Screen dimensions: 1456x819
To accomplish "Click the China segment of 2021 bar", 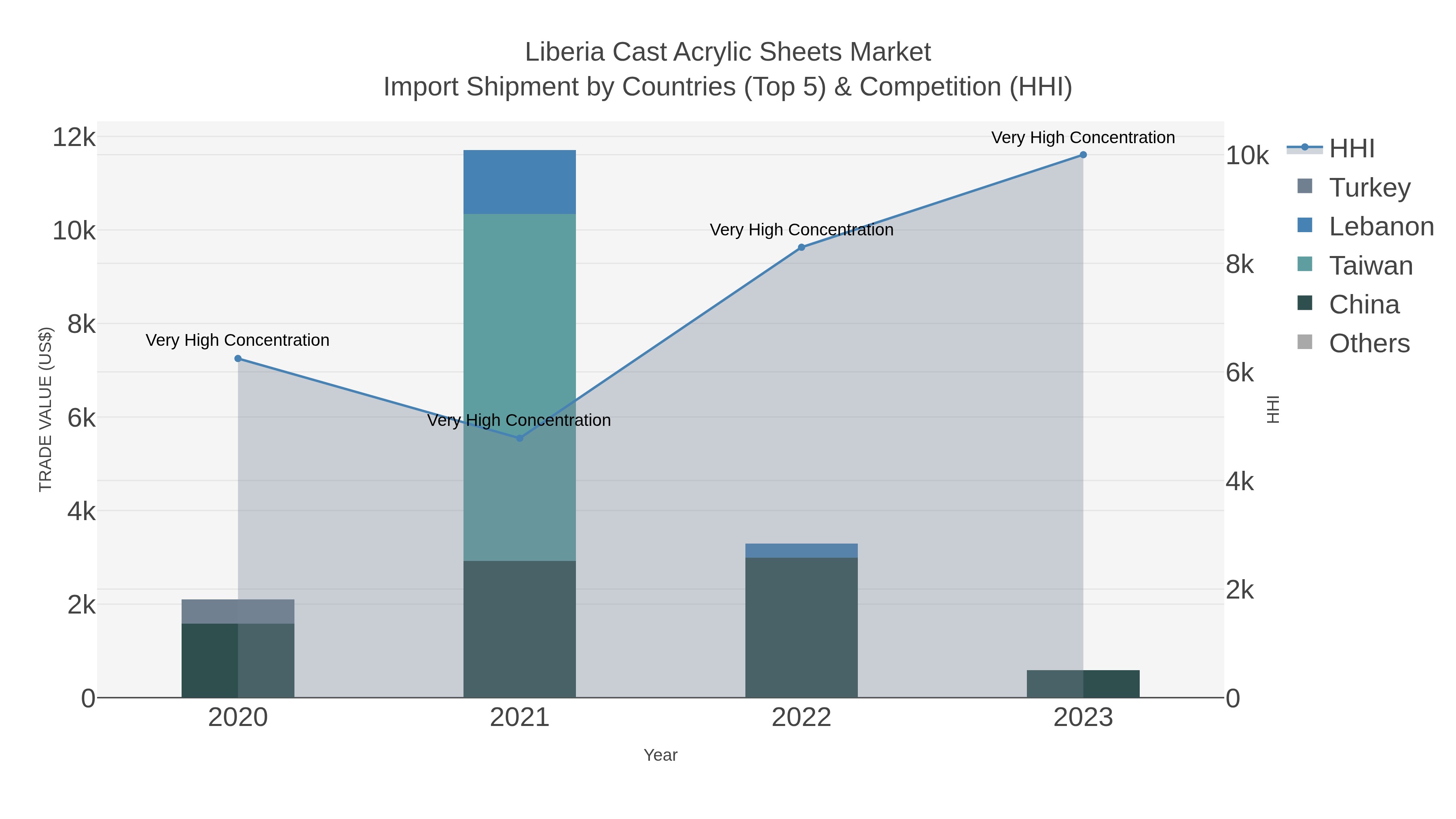I will tap(519, 629).
